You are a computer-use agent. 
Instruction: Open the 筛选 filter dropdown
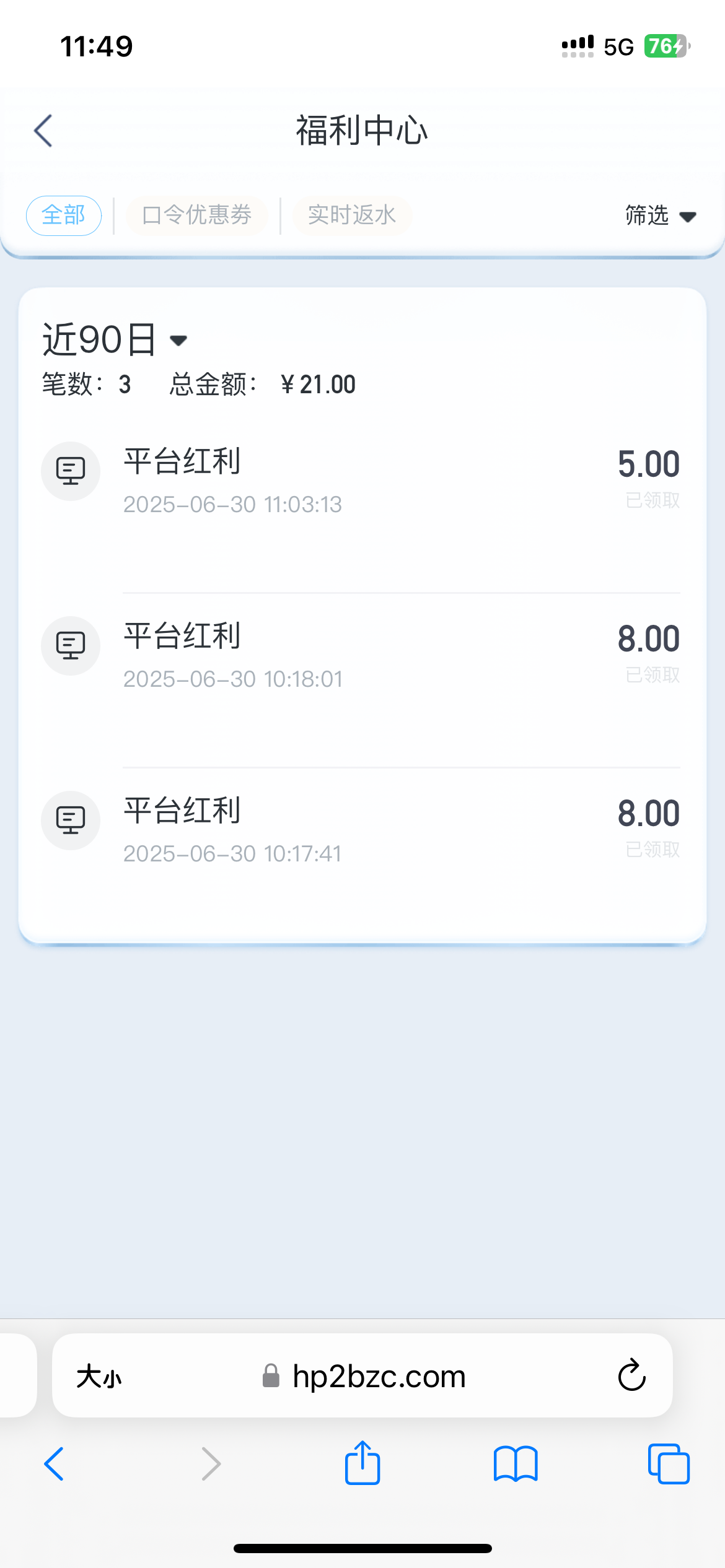(x=661, y=216)
